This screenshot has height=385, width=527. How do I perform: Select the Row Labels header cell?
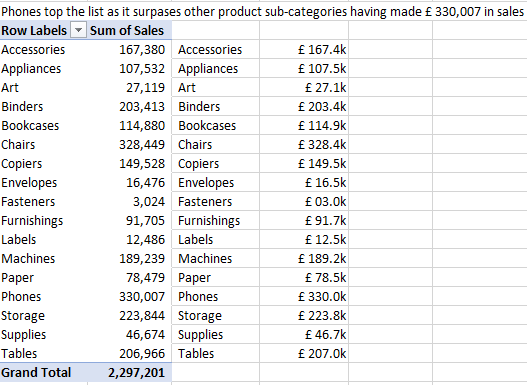click(x=44, y=30)
